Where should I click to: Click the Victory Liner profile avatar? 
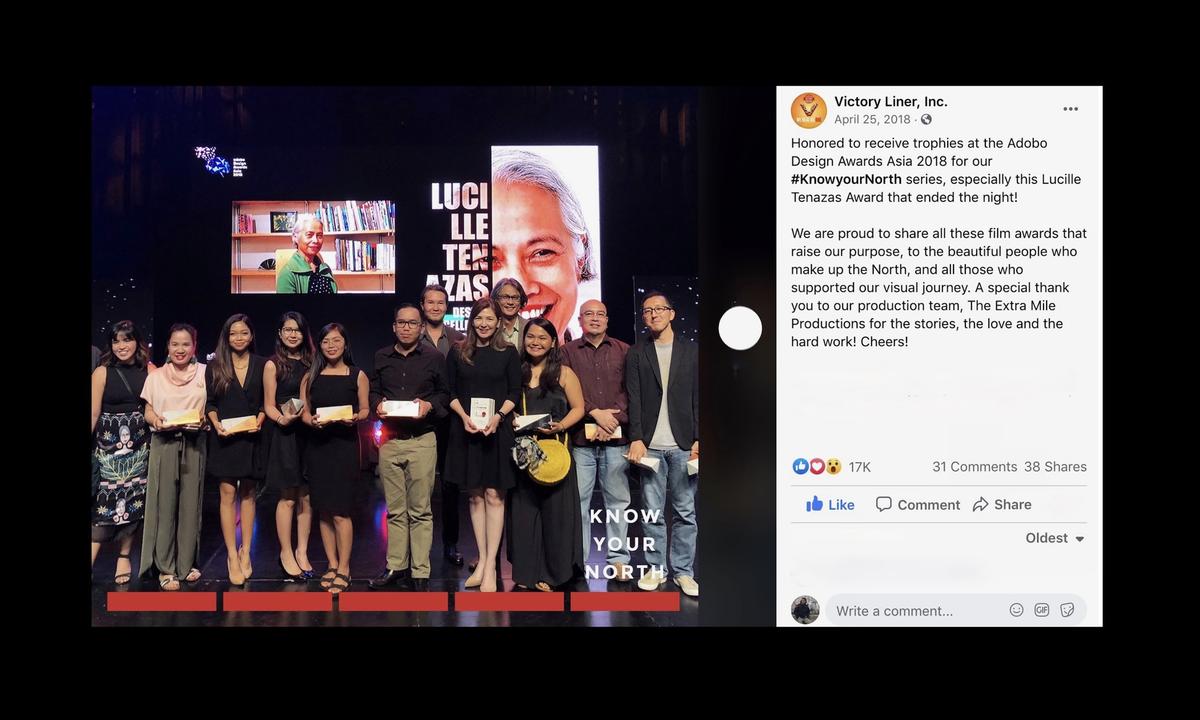coord(809,110)
